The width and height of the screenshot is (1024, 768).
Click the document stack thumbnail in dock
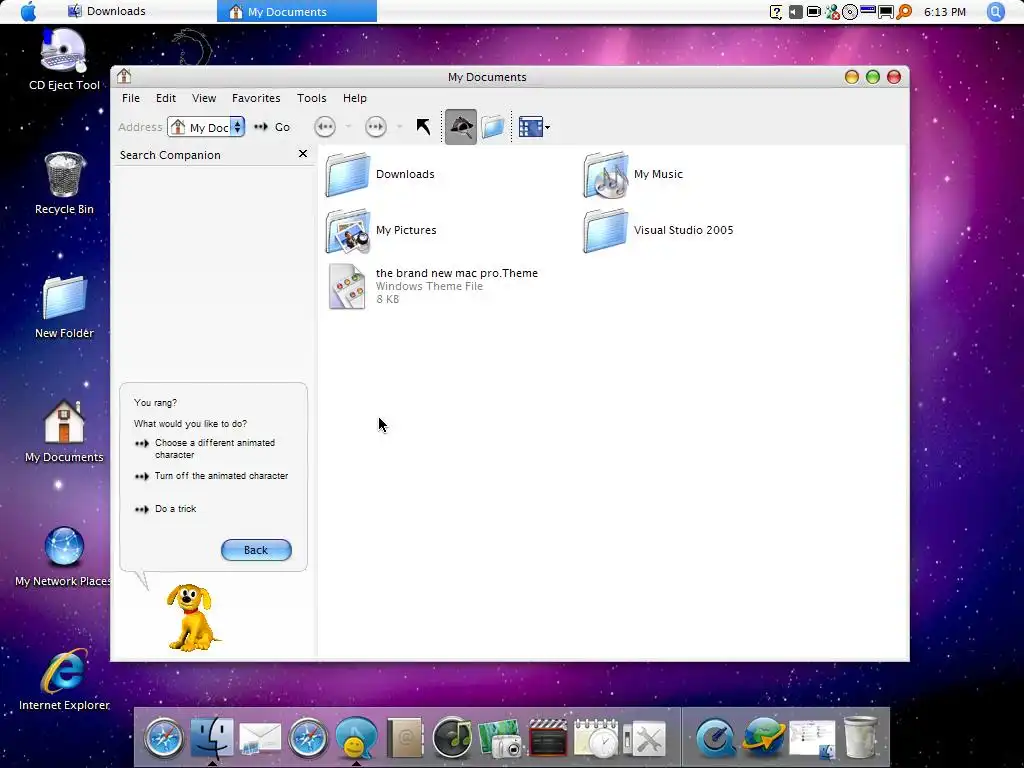pos(812,739)
